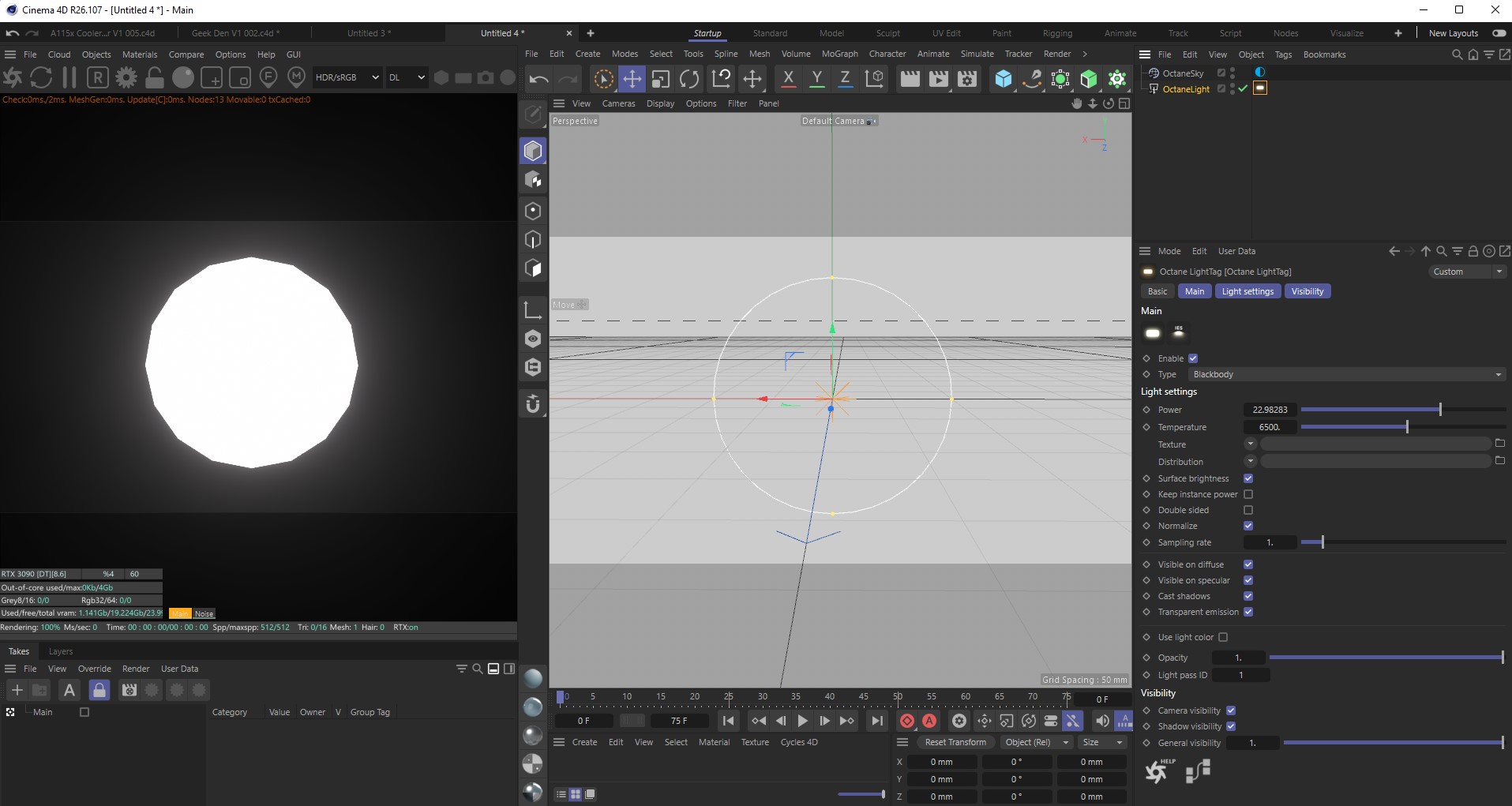Turn on Use light color

point(1223,637)
